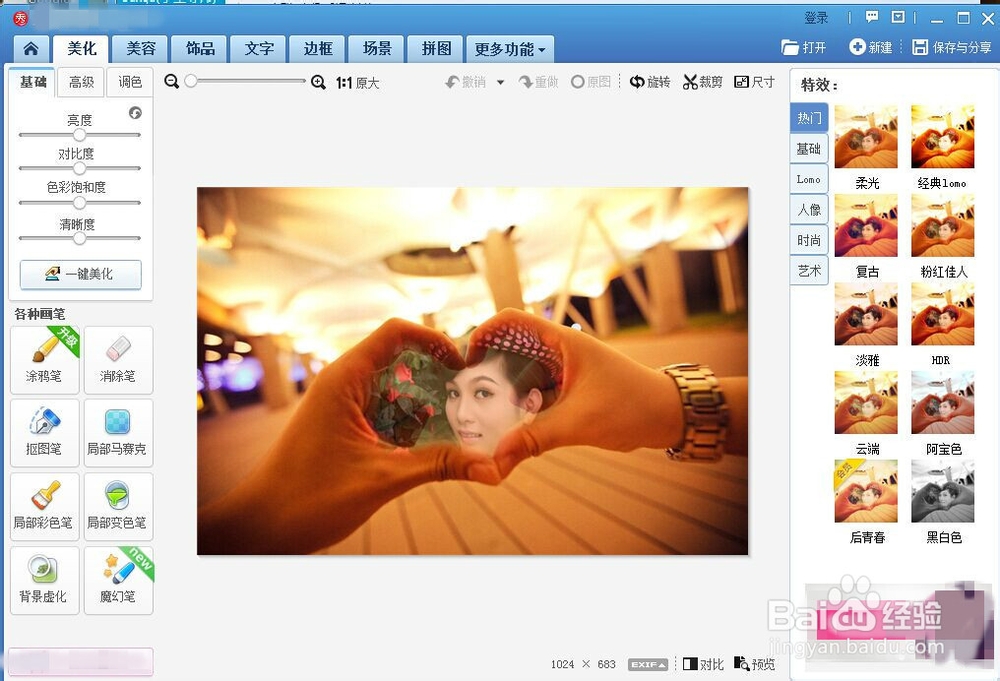Select the 涂鸦笔 doodle pen tool

44,359
